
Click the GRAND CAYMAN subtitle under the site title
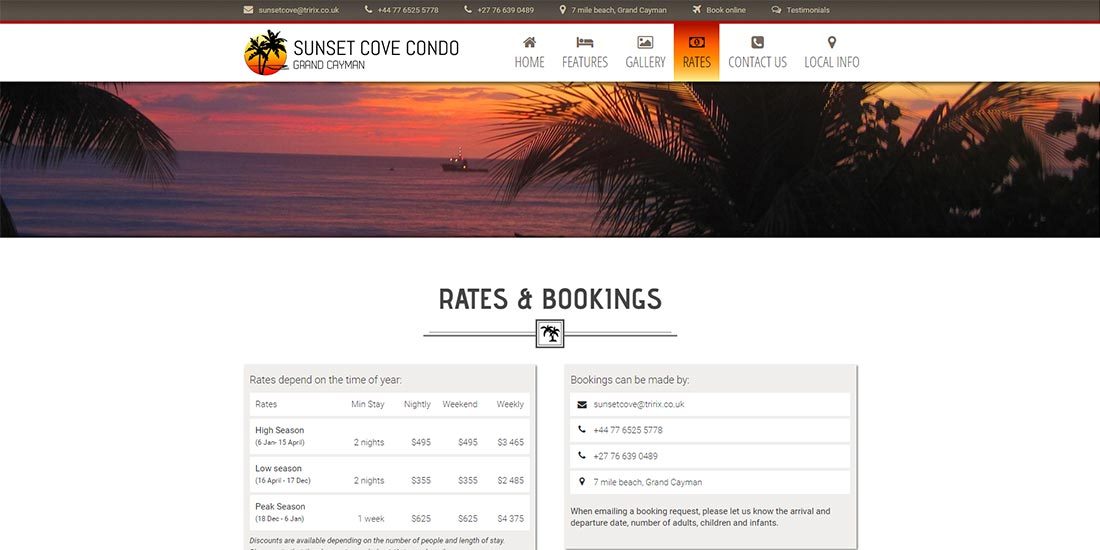pos(328,65)
